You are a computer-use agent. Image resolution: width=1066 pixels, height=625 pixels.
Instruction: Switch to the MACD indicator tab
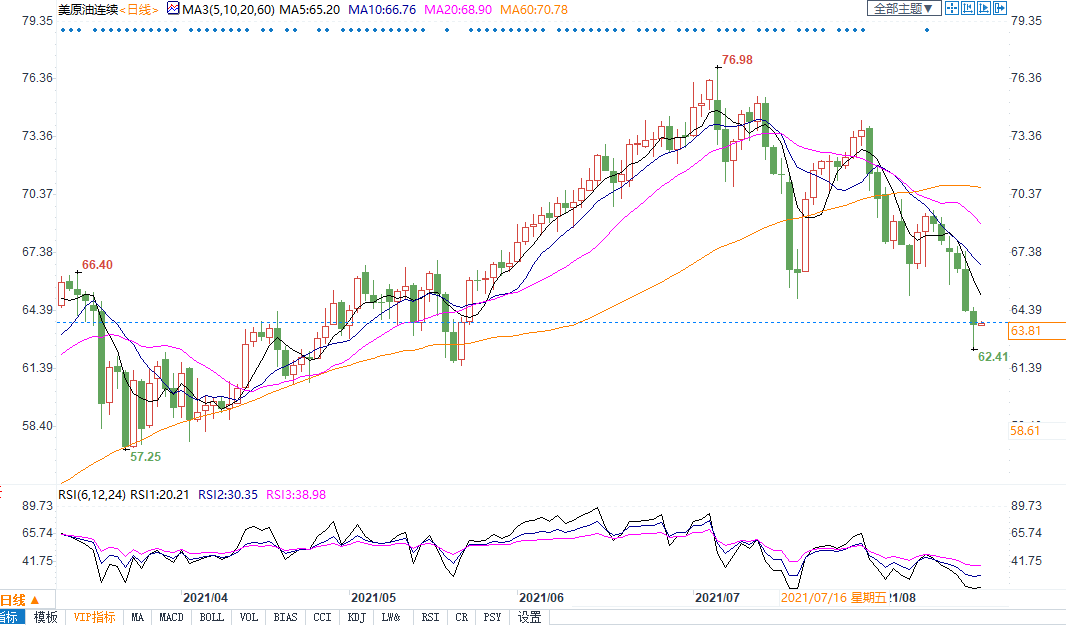click(171, 617)
